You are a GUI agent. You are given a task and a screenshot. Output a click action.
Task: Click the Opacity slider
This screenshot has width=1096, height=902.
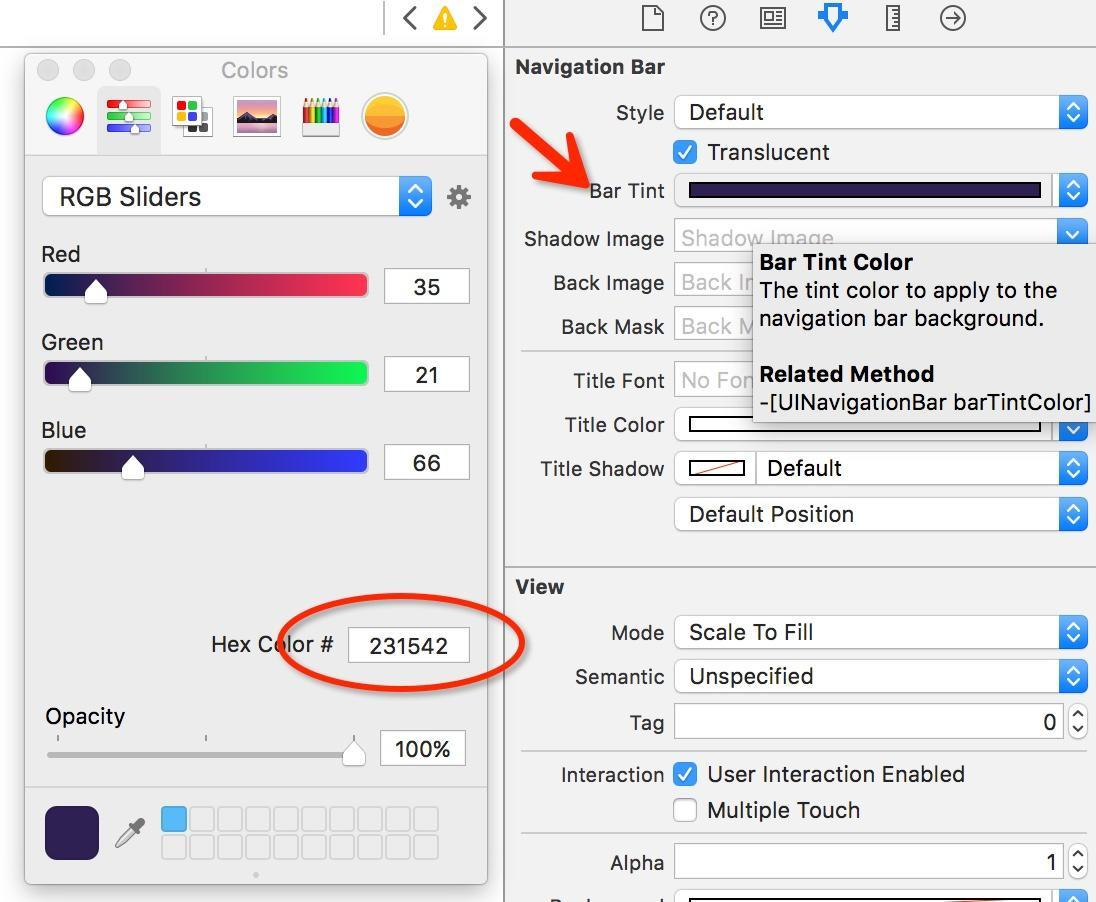tap(206, 755)
